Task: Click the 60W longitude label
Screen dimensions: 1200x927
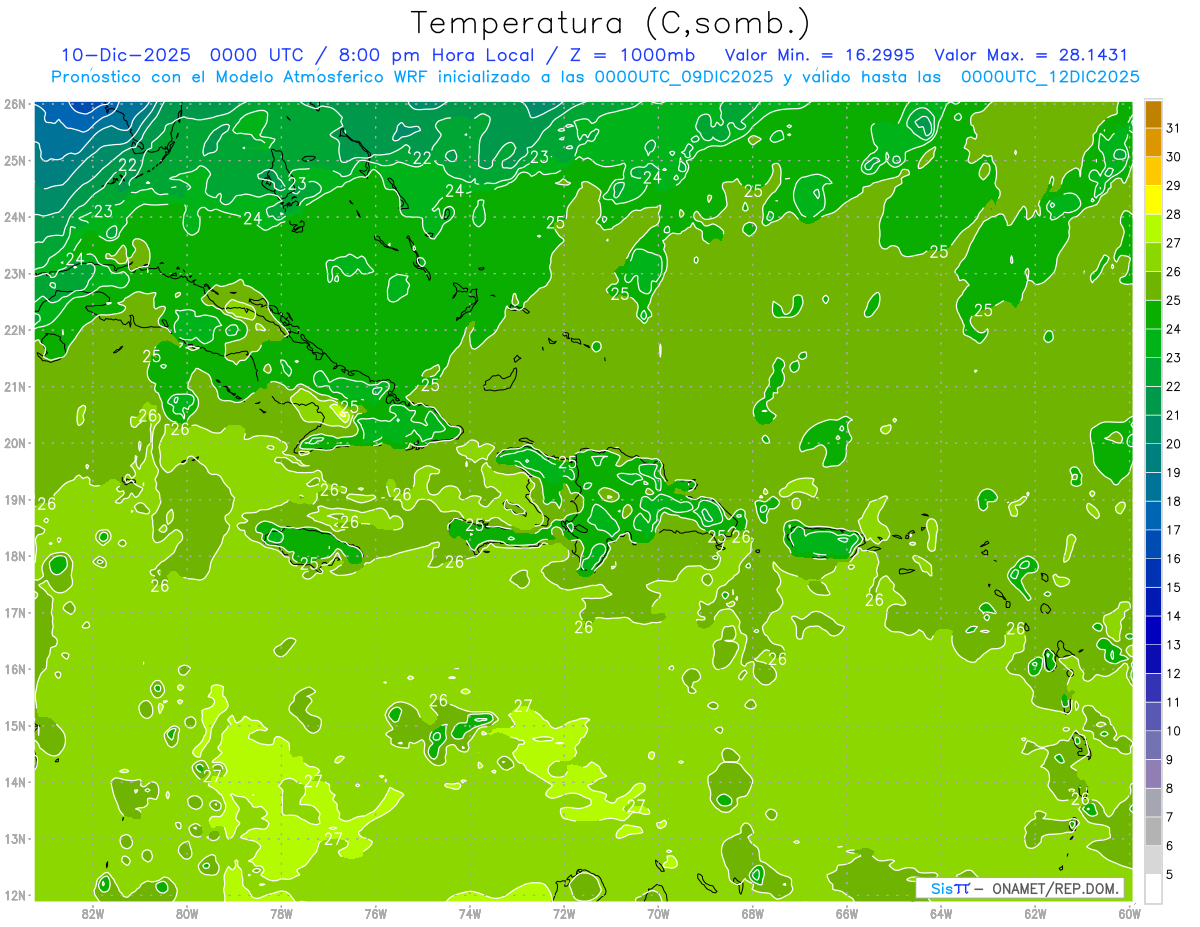Action: coord(1130,914)
